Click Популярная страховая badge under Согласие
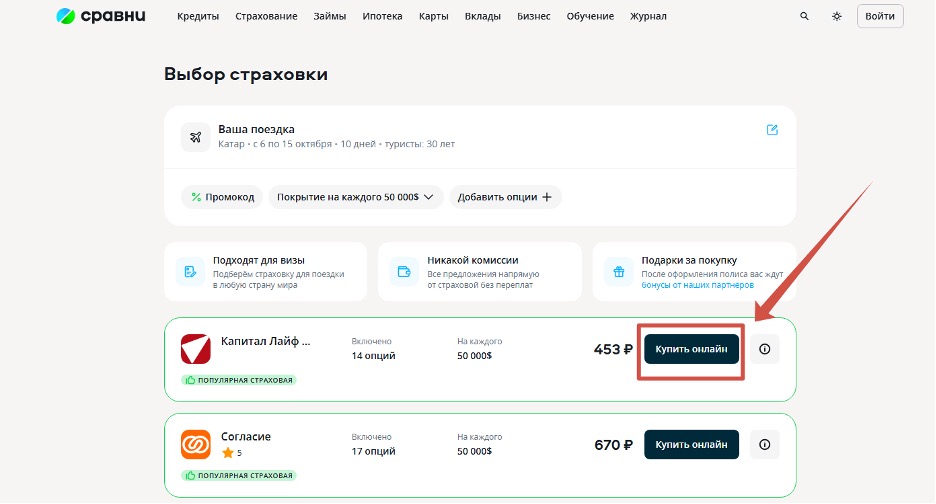936x504 pixels. [x=239, y=476]
